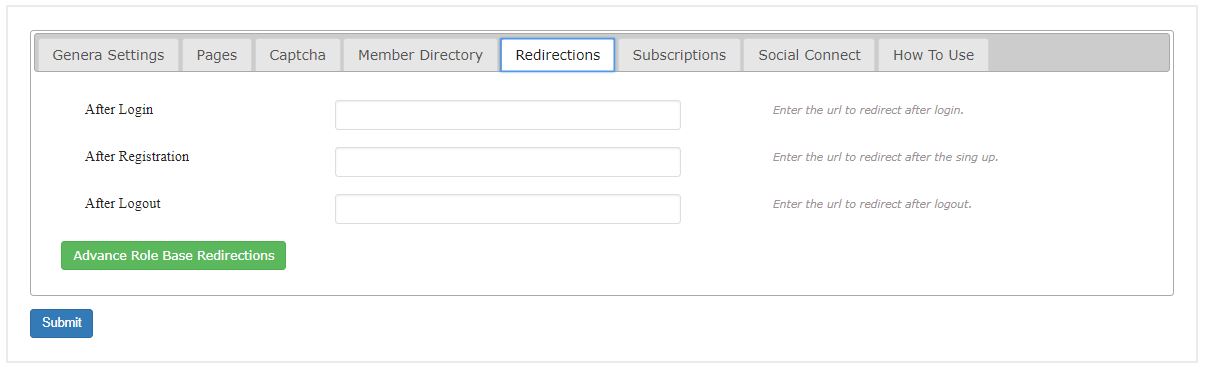Click the After Logout label
Screen dimensions: 1205x369
(x=123, y=204)
